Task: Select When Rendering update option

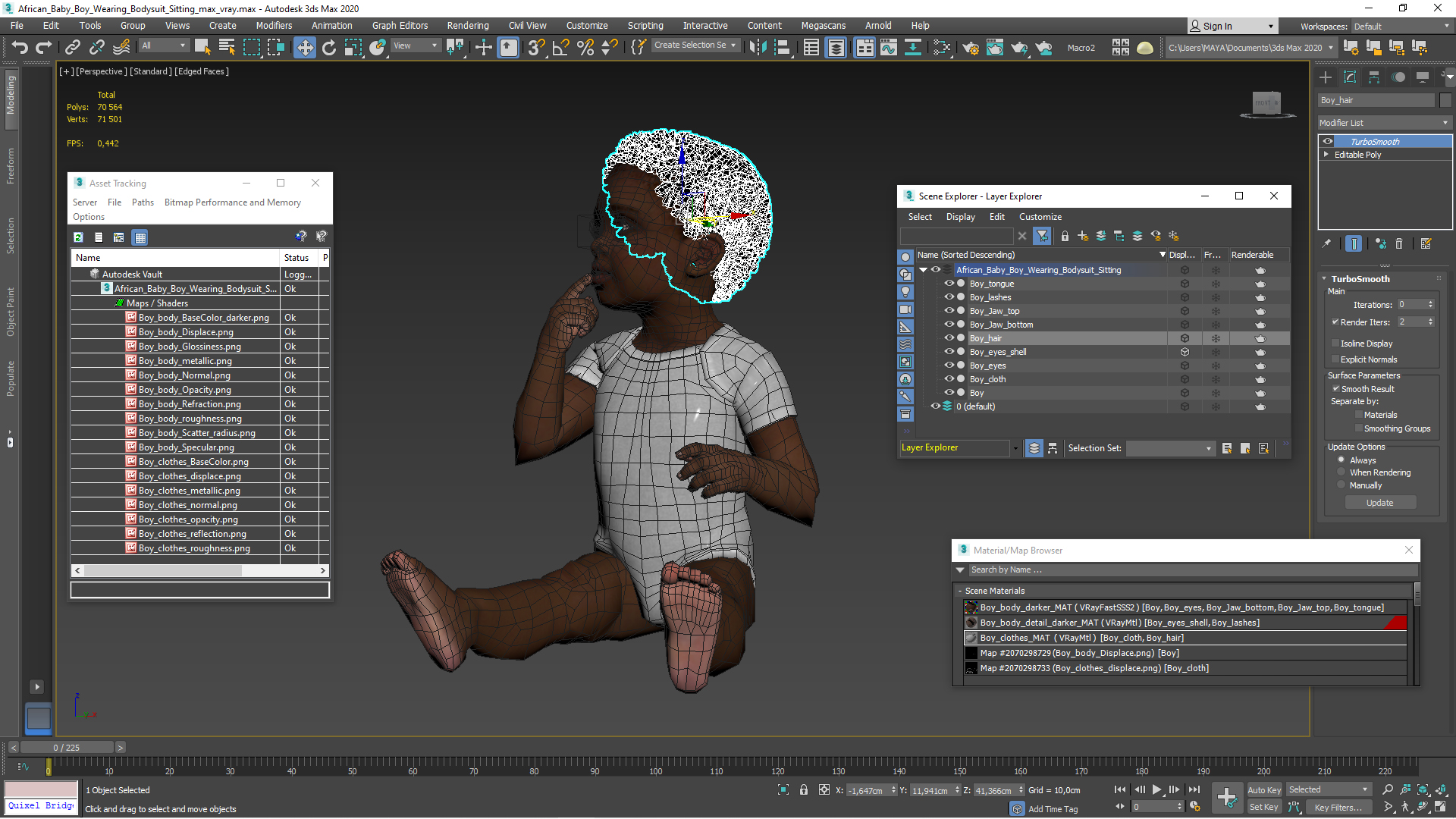Action: (1341, 472)
